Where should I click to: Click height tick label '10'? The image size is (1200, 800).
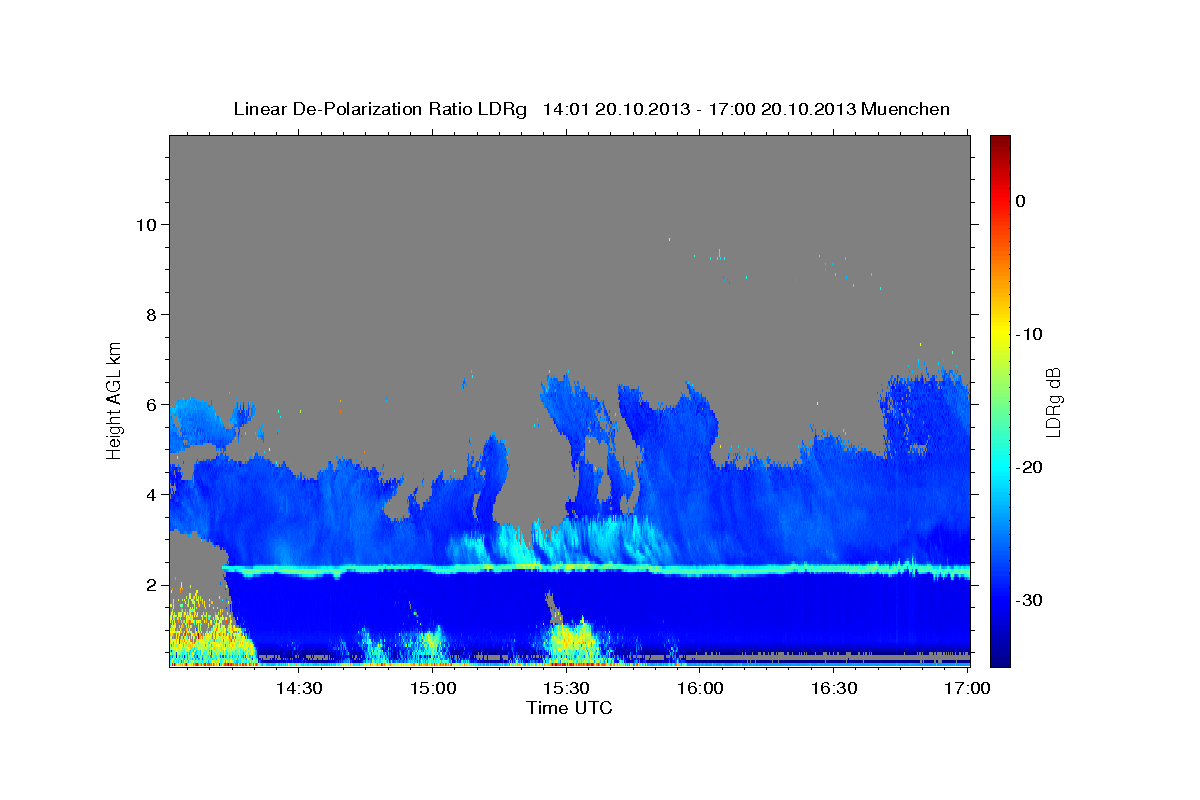[145, 224]
